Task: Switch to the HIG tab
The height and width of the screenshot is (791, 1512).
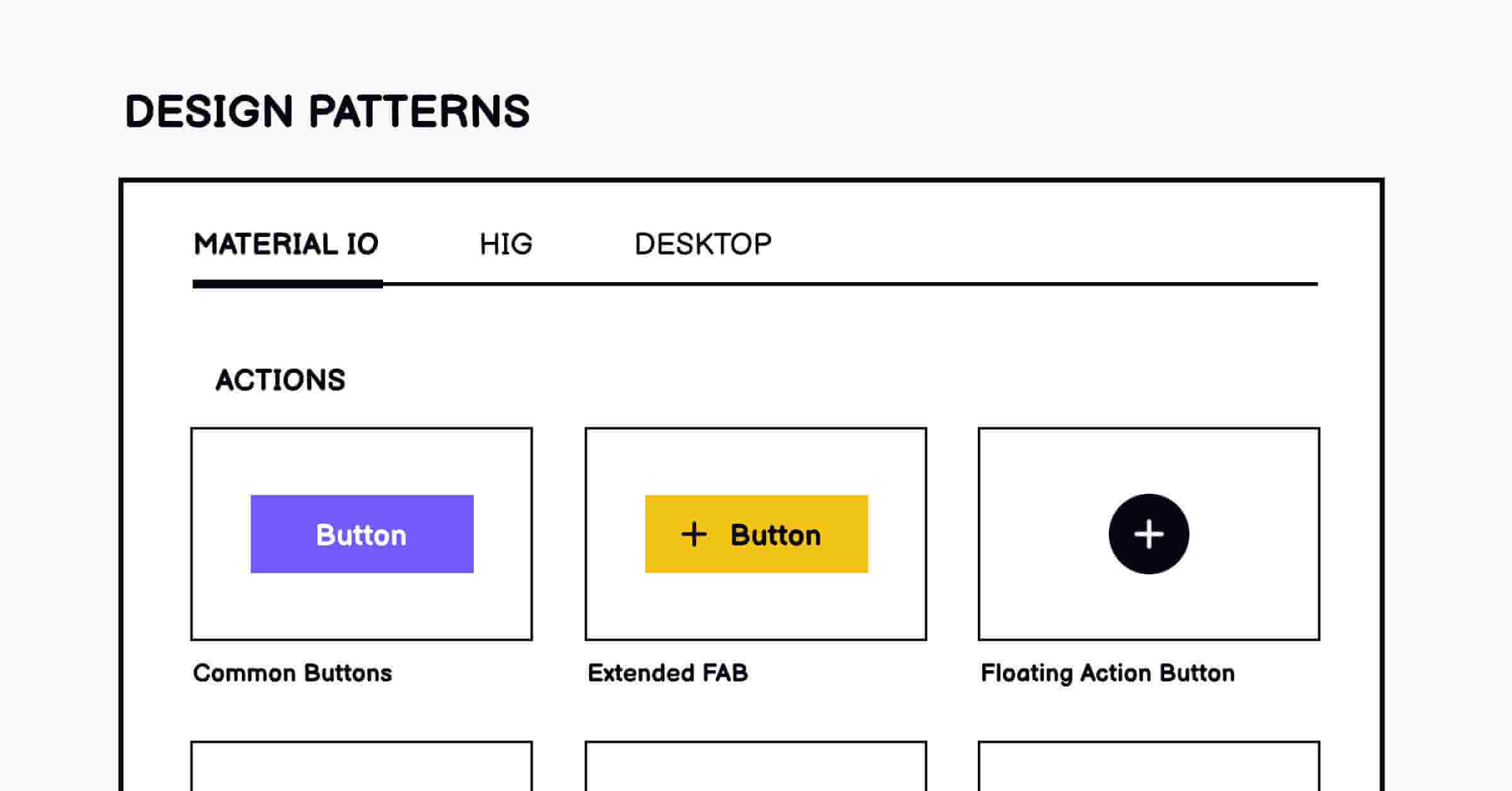Action: (x=506, y=244)
